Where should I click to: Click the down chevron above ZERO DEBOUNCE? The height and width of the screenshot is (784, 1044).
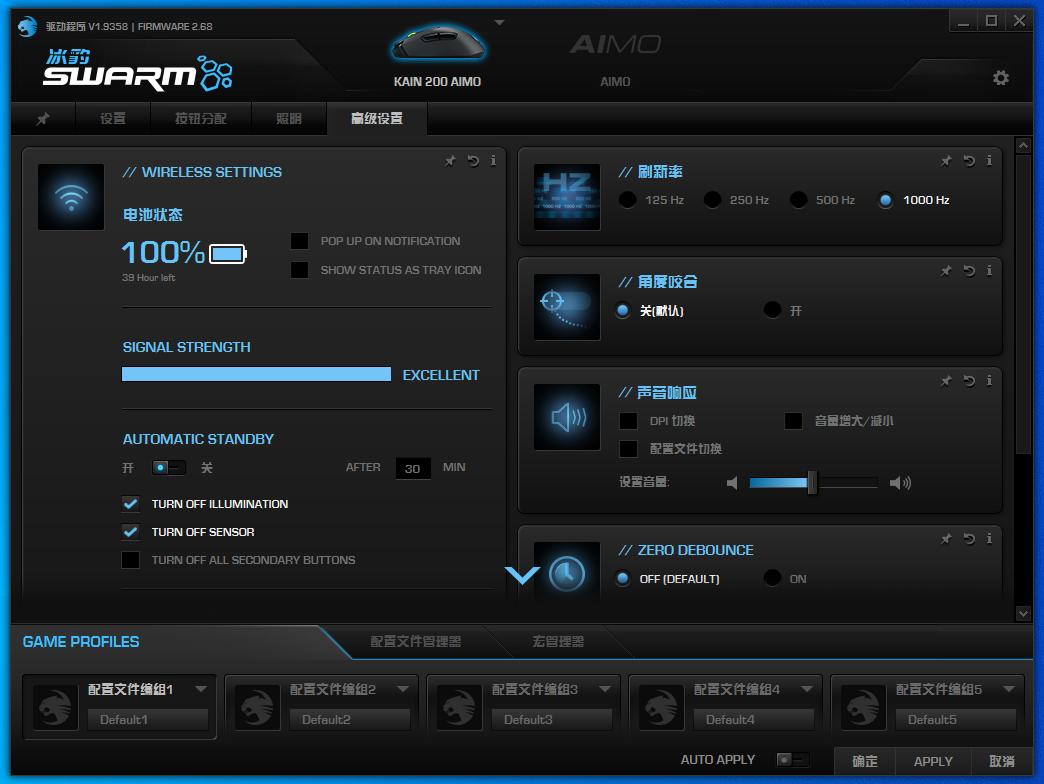tap(522, 575)
